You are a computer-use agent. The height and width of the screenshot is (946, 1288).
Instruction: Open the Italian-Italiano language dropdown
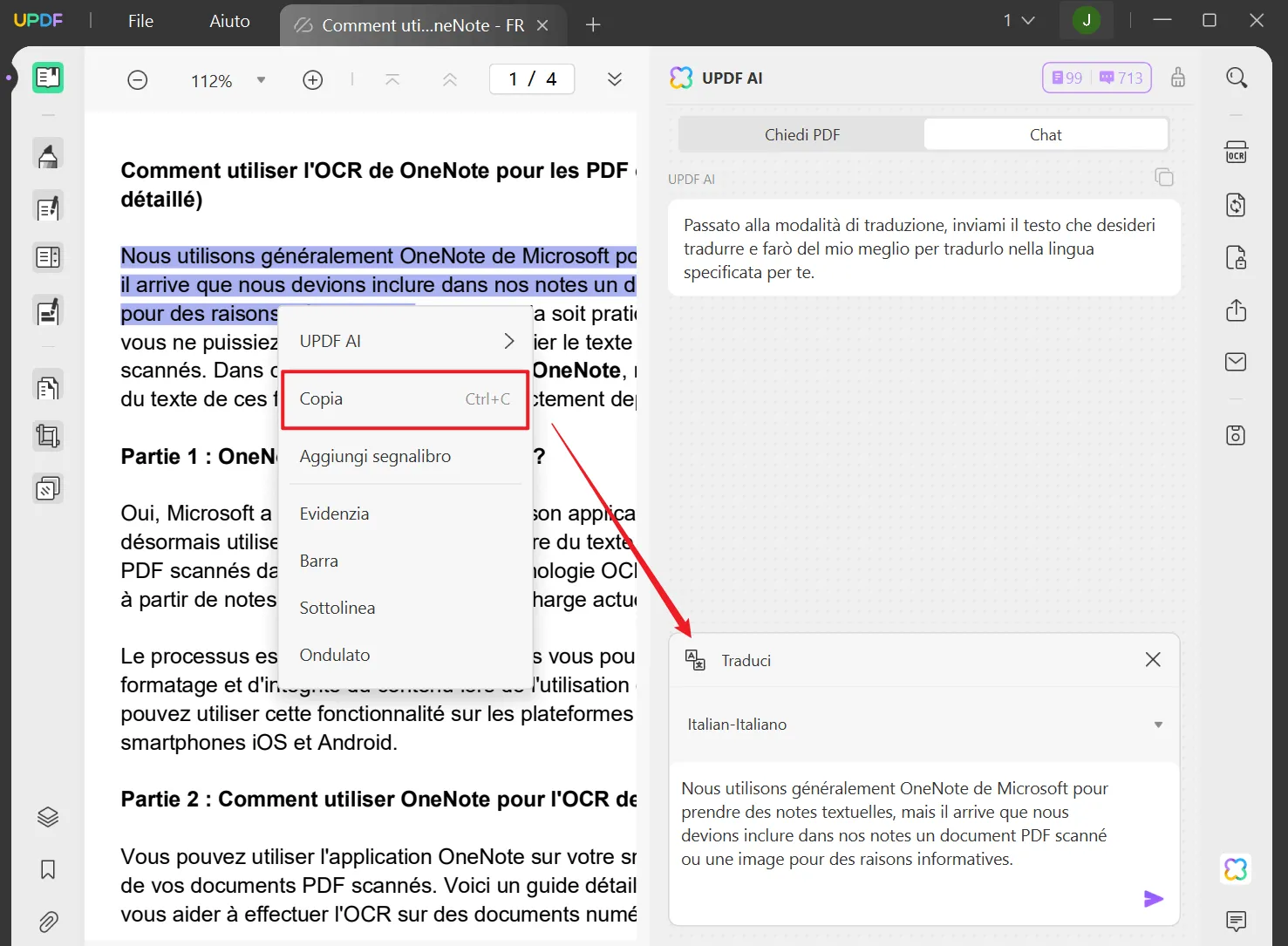point(923,725)
